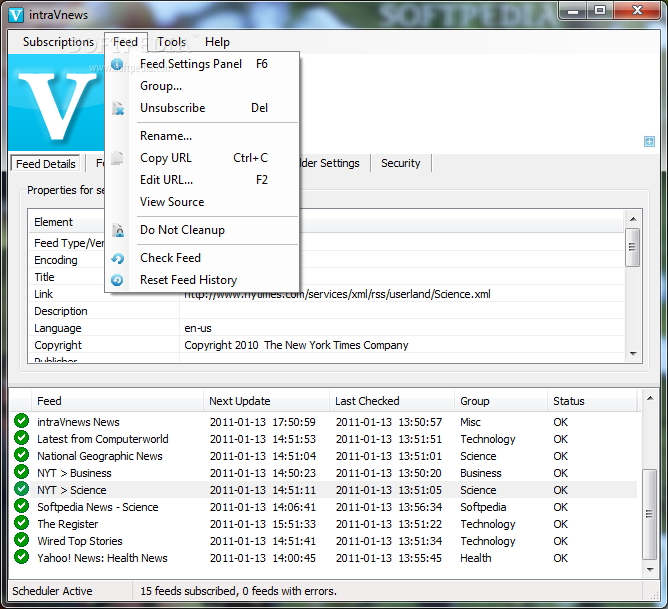Click the Do Not Cleanup lock icon
668x609 pixels.
tap(118, 230)
